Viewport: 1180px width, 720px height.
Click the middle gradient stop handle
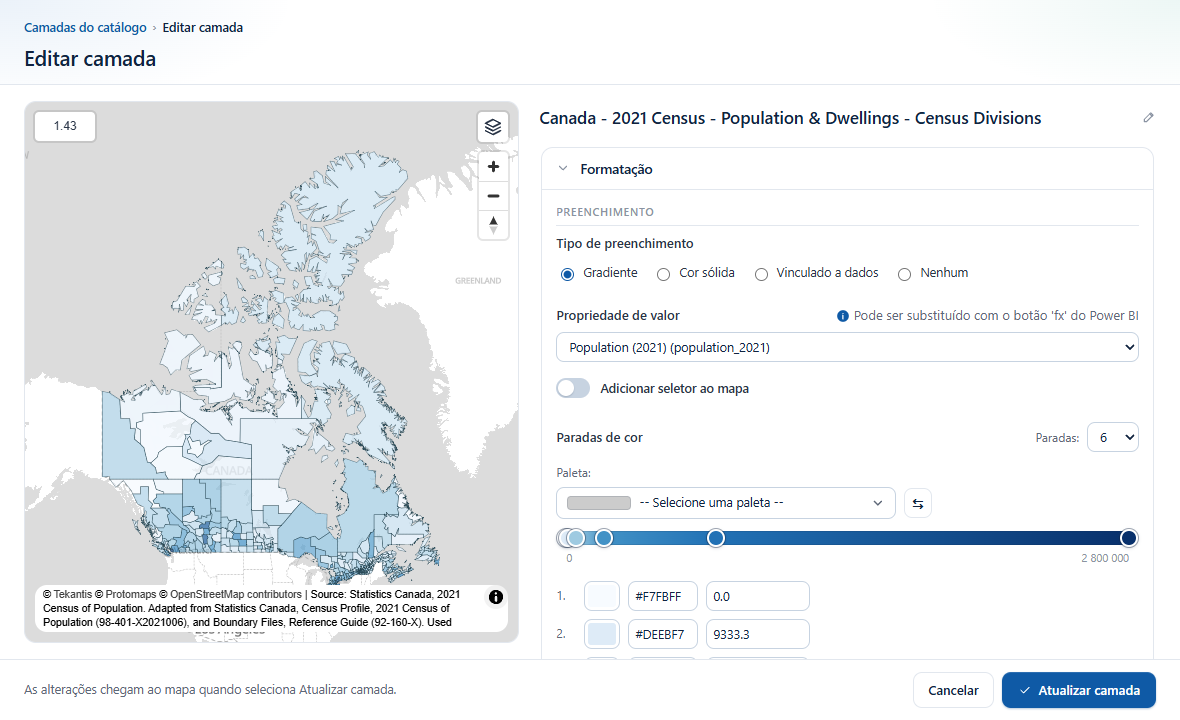pyautogui.click(x=716, y=538)
